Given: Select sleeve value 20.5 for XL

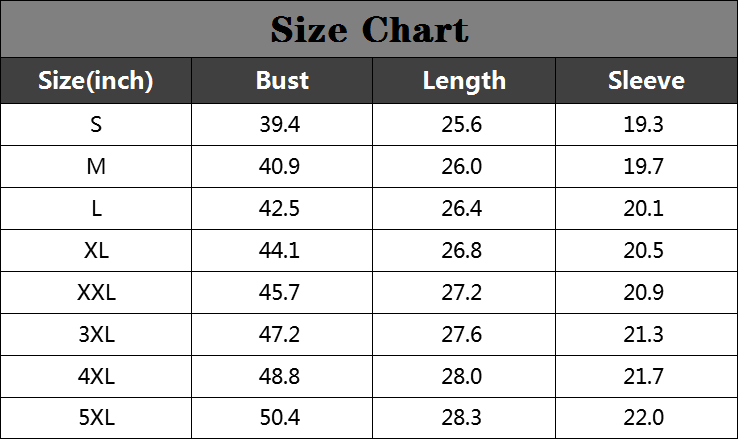Looking at the screenshot, I should click(643, 250).
